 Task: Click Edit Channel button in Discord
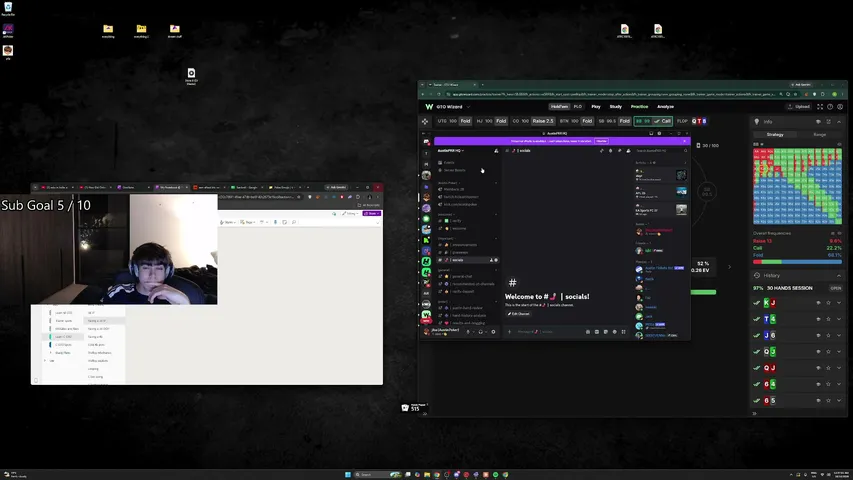pos(518,314)
